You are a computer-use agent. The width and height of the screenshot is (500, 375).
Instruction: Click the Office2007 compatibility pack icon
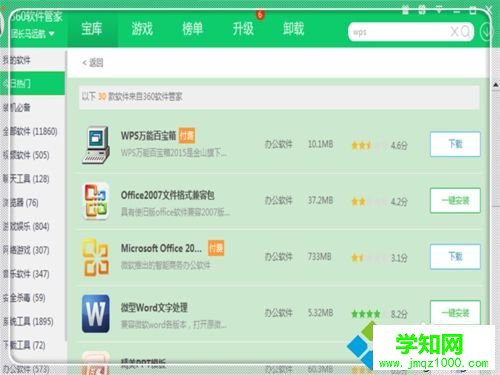(x=96, y=201)
